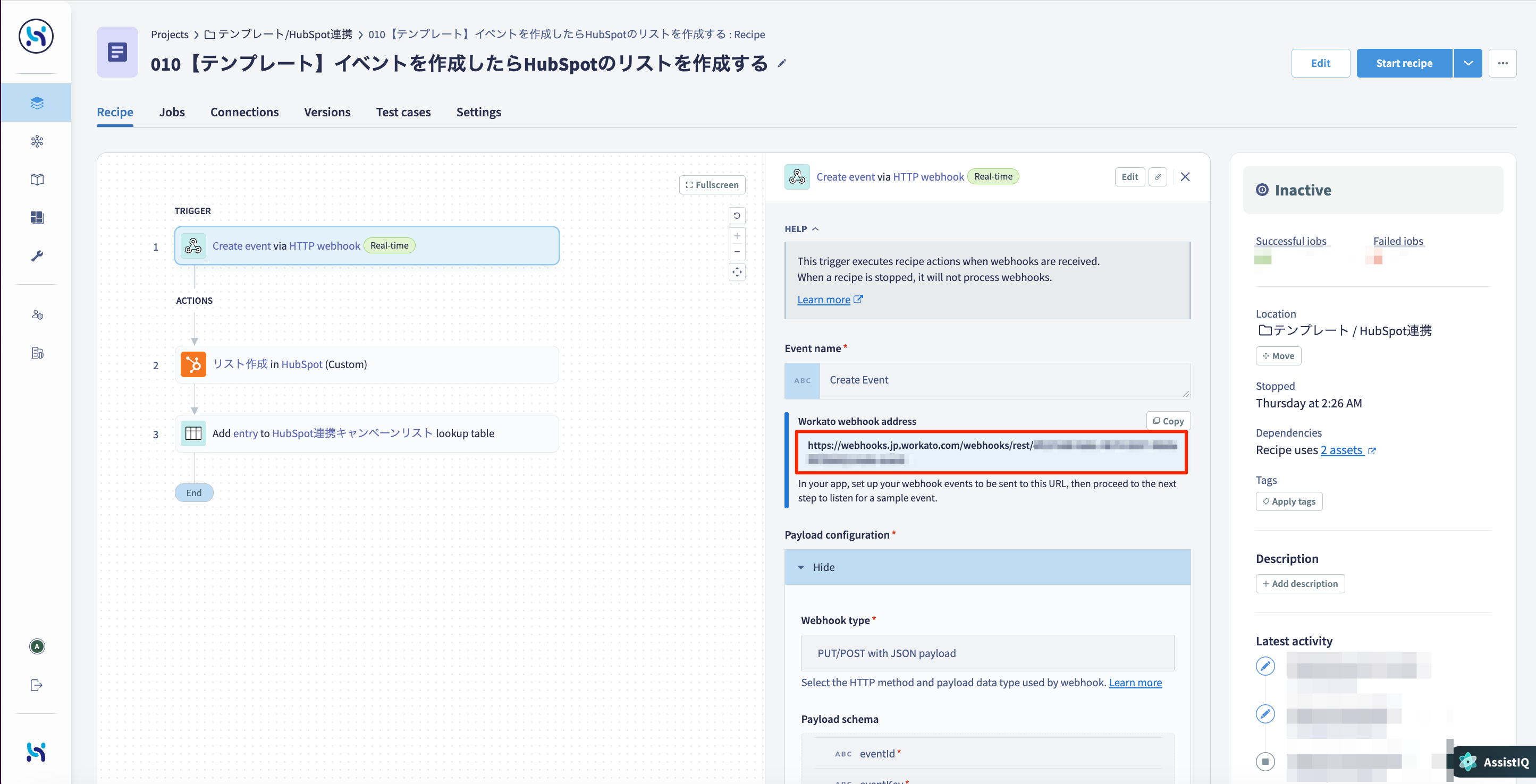Open the dashboard grid icon in sidebar
This screenshot has width=1536, height=784.
[37, 217]
